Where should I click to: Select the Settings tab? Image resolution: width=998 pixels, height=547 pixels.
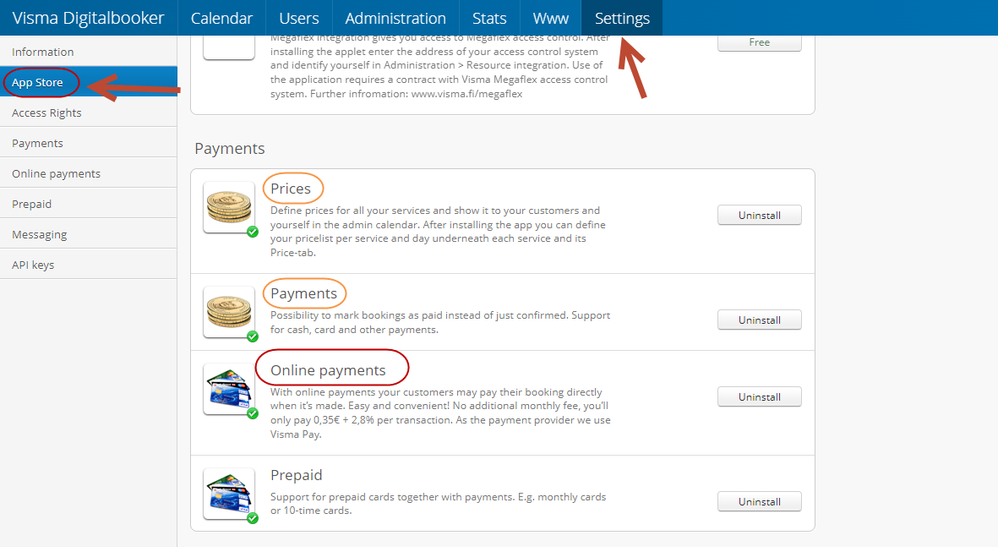622,18
